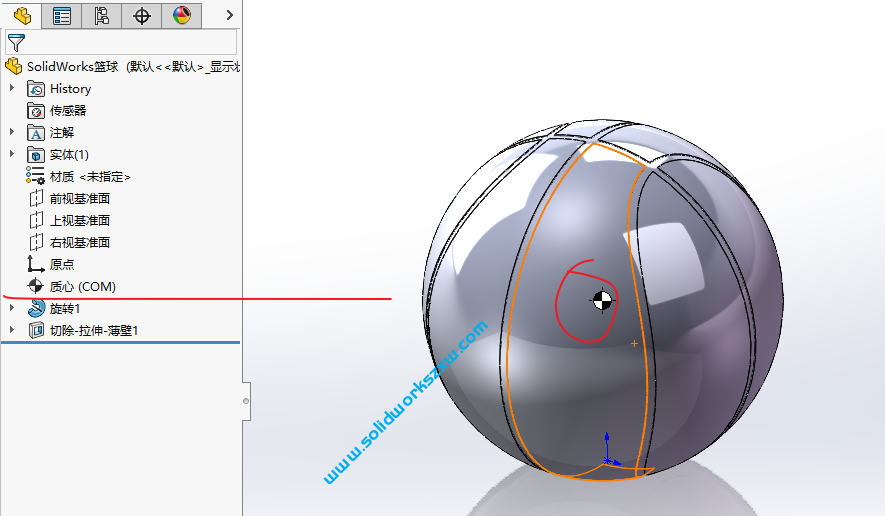Select the 材质 <未指定> label
The image size is (885, 516).
pyautogui.click(x=90, y=177)
